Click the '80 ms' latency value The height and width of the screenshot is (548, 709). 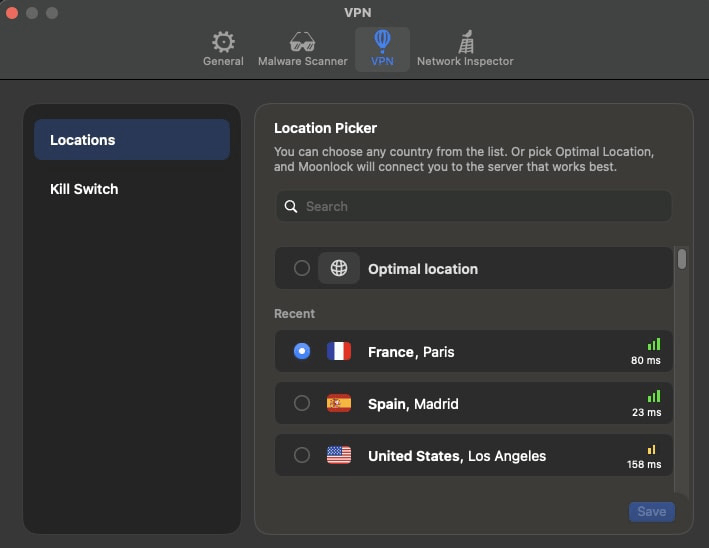coord(646,361)
